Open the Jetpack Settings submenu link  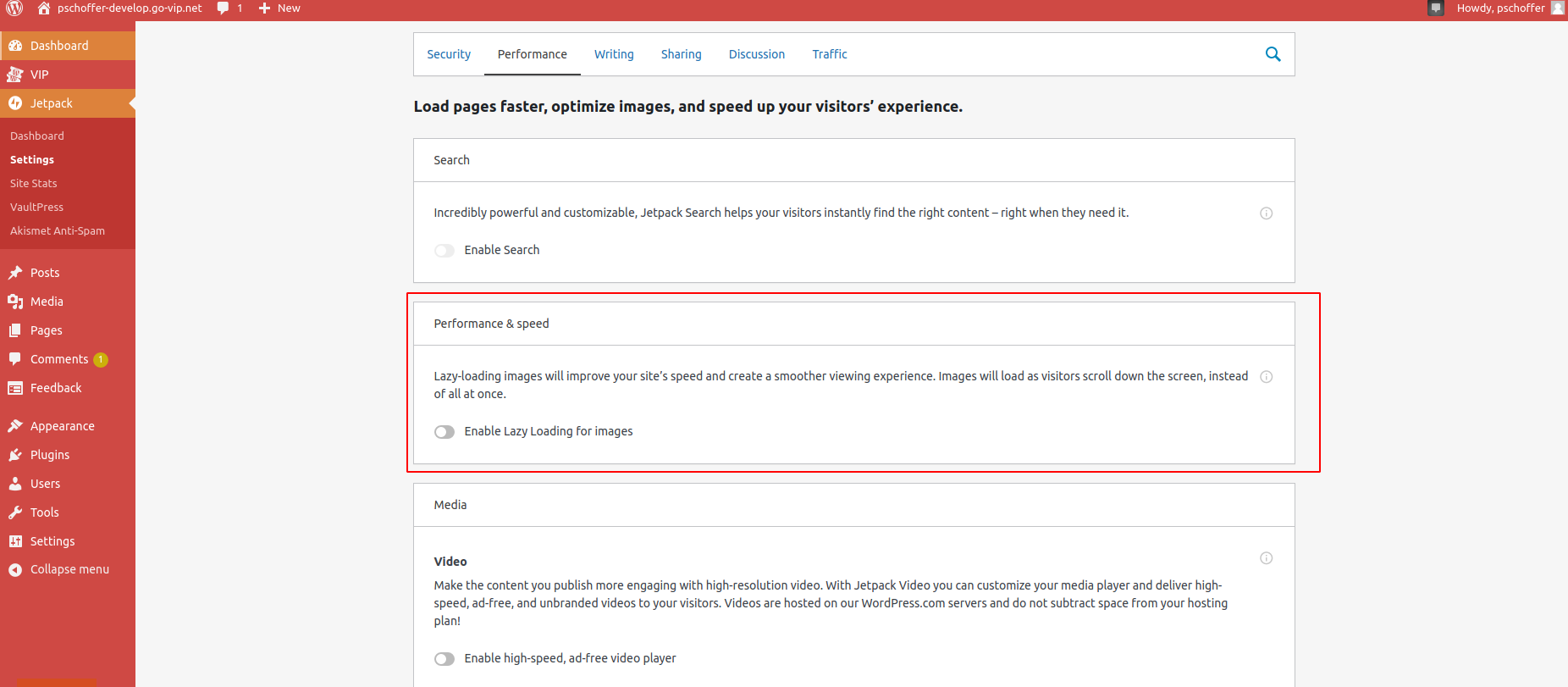pos(32,159)
